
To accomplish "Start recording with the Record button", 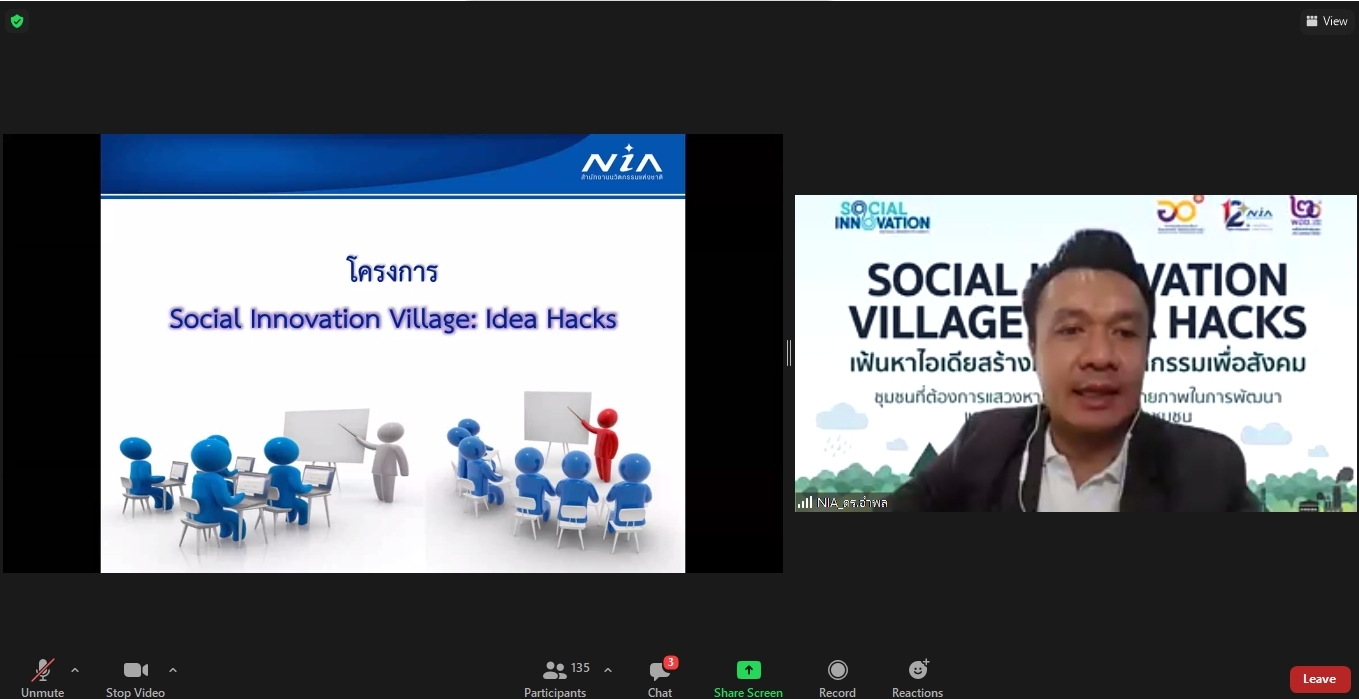I will coord(838,678).
